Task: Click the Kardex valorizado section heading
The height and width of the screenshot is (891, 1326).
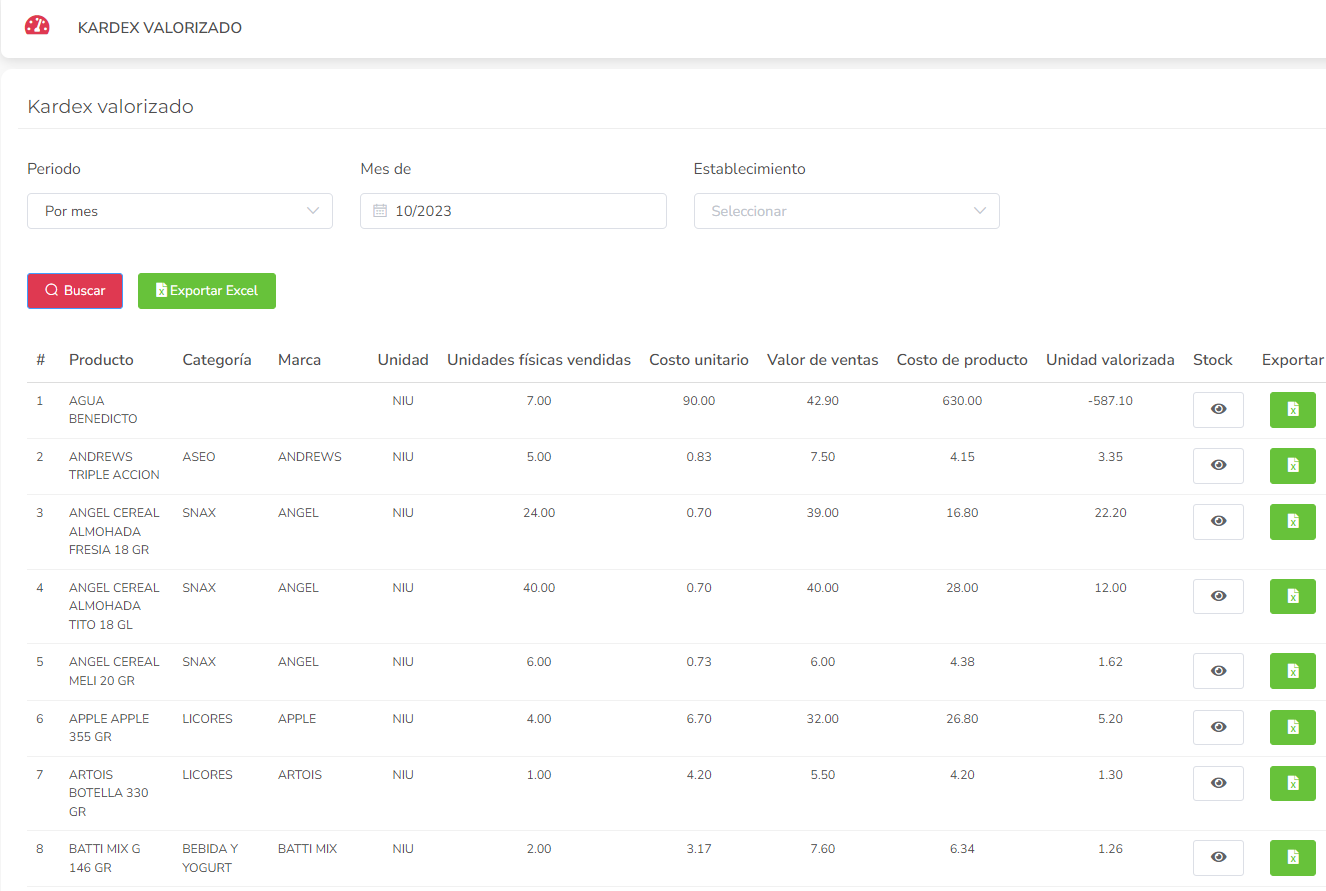Action: click(110, 106)
